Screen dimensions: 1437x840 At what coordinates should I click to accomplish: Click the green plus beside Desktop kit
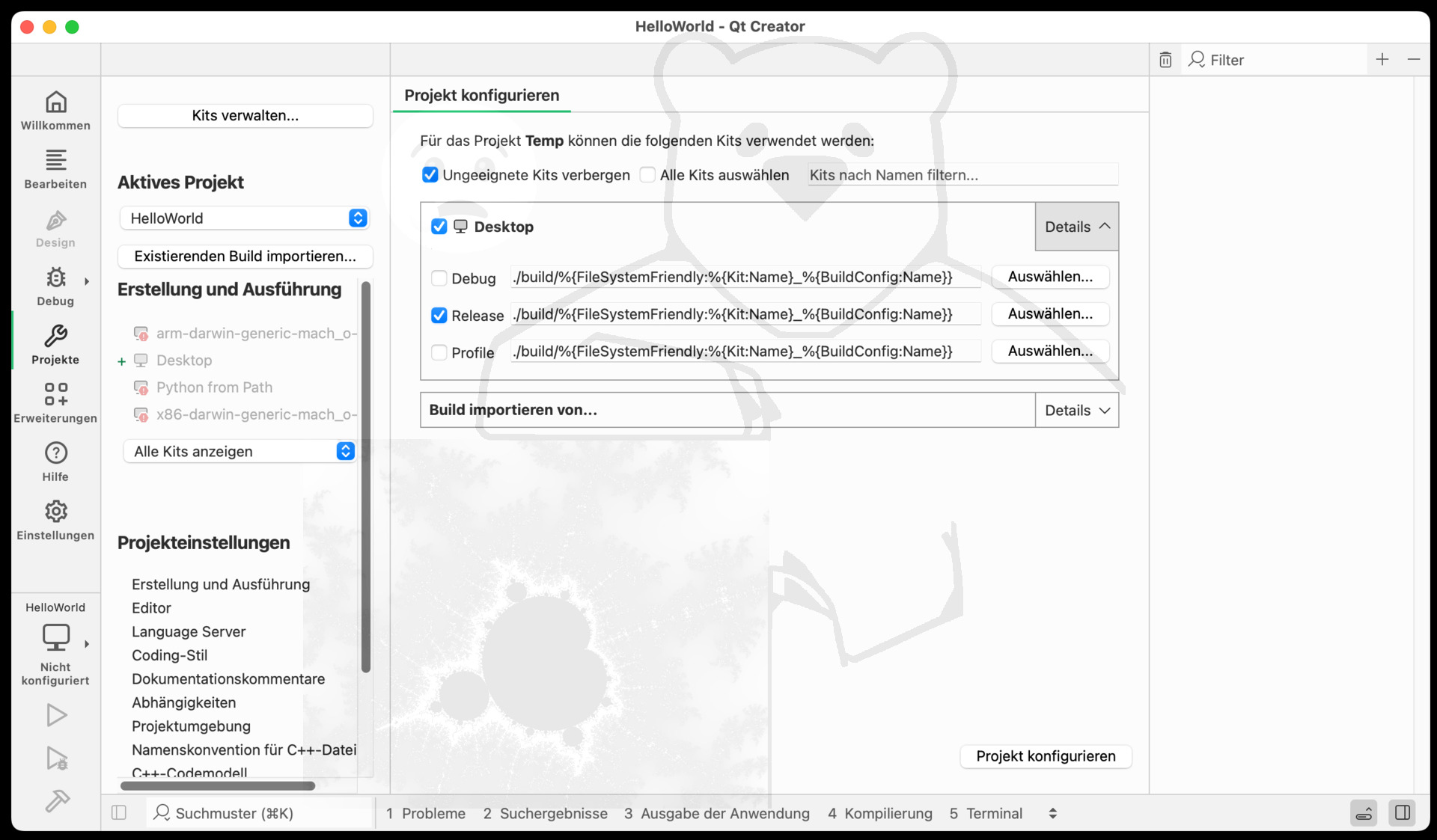(x=121, y=361)
